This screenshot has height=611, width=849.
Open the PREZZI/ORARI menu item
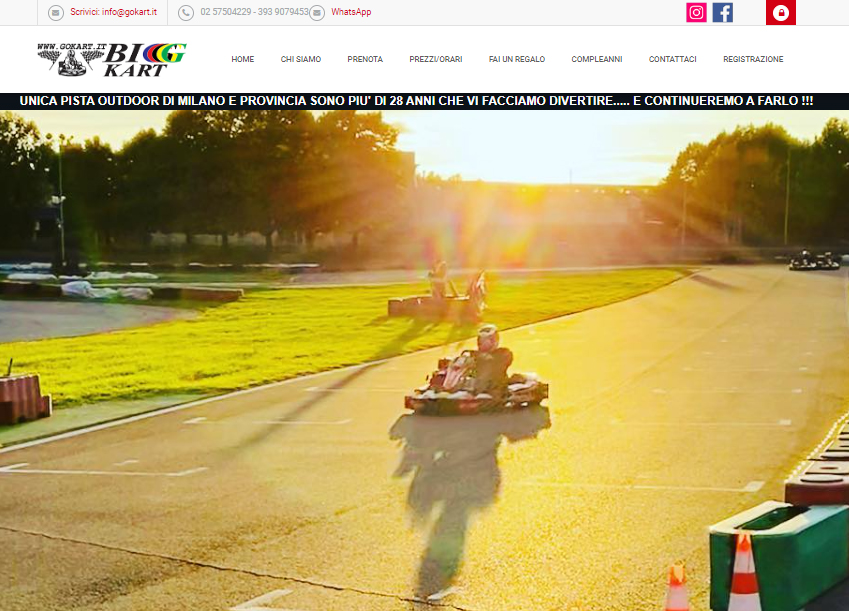pos(436,59)
